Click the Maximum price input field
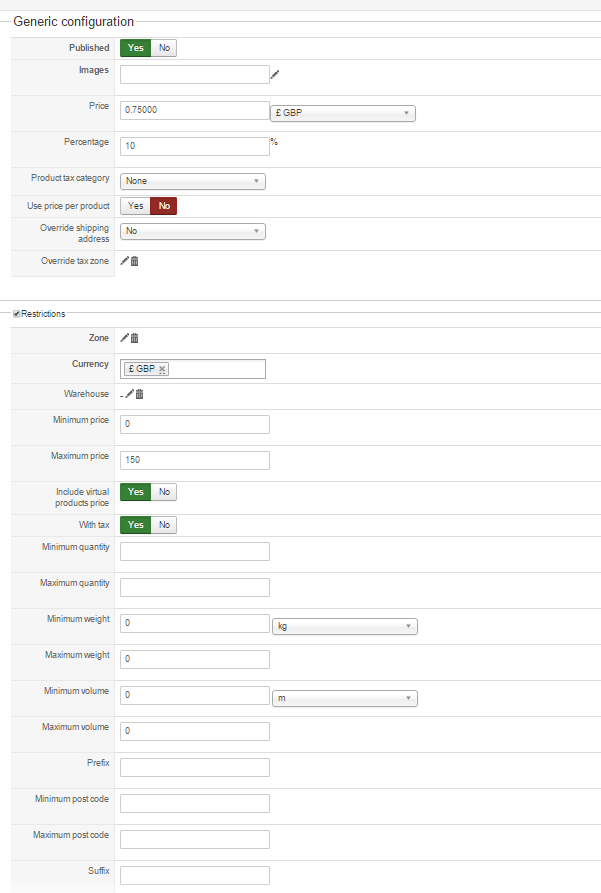Viewport: 601px width, 893px height. pyautogui.click(x=195, y=460)
